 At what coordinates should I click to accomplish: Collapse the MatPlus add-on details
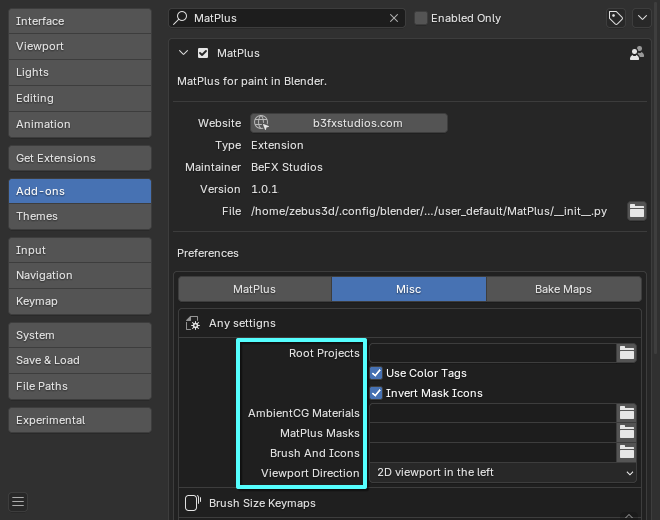click(x=183, y=53)
